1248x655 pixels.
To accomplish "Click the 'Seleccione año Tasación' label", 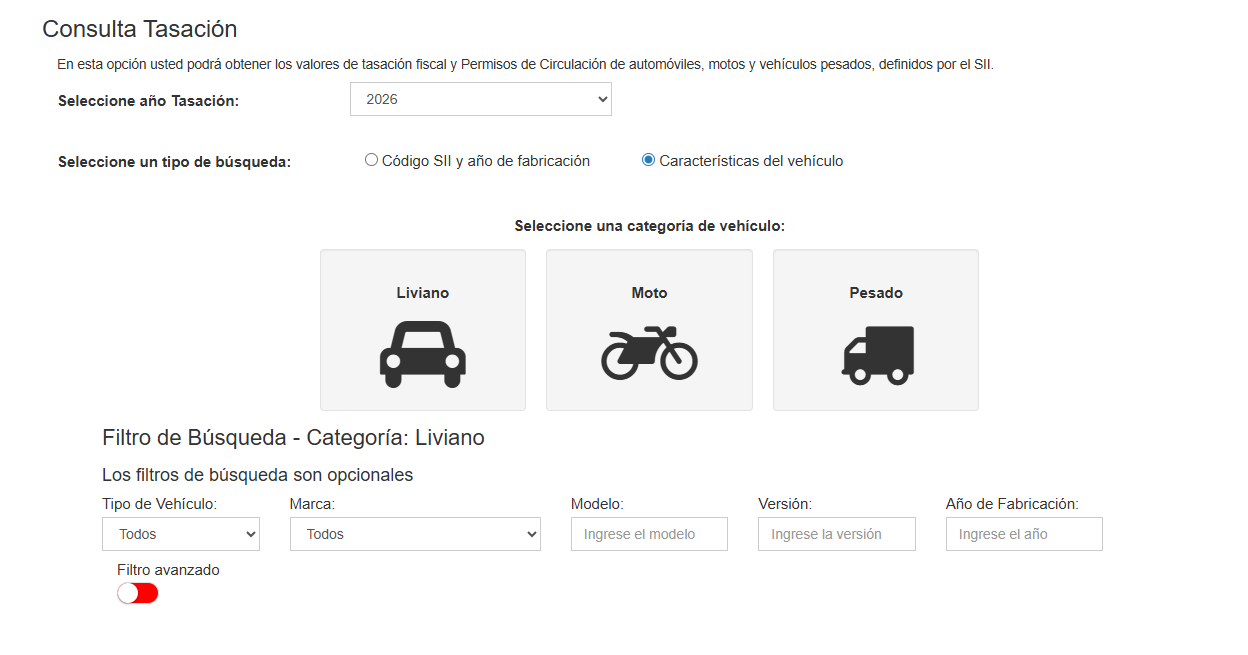I will 149,101.
